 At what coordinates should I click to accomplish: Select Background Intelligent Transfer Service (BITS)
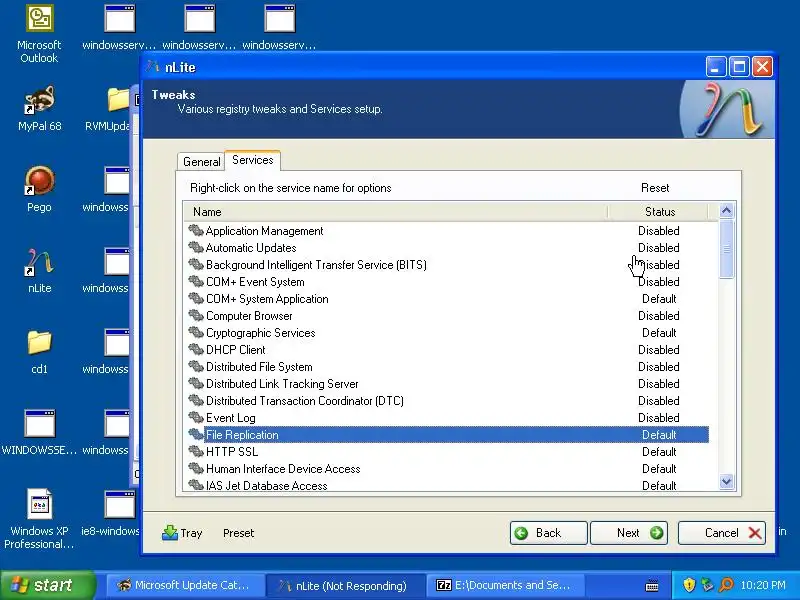click(316, 265)
